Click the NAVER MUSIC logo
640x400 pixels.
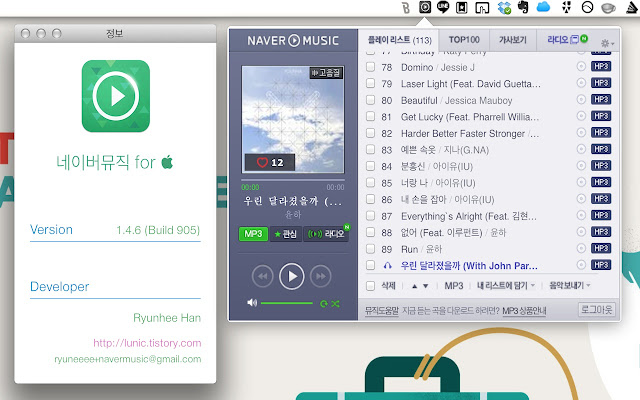(x=293, y=40)
